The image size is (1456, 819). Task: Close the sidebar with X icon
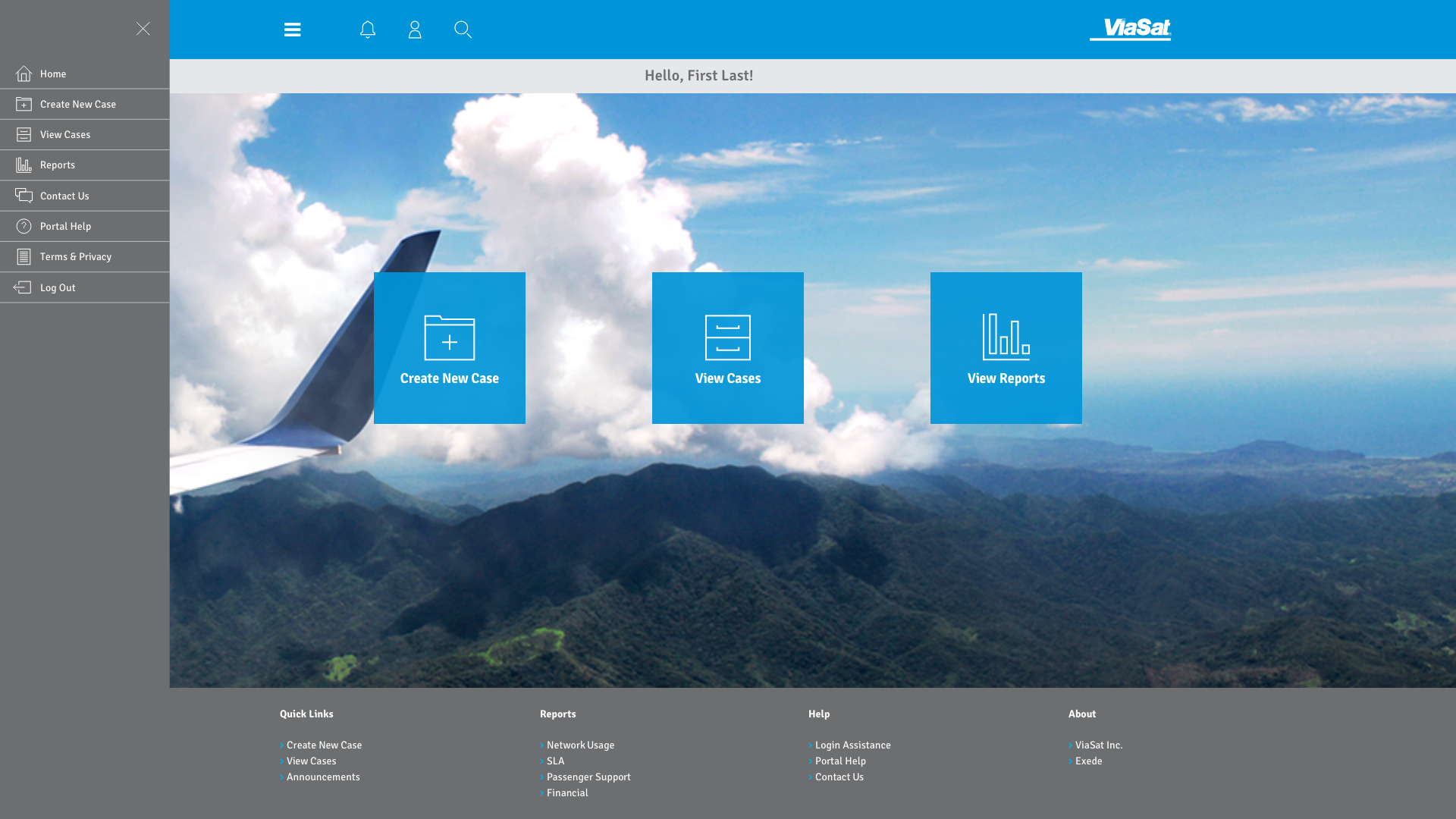[143, 29]
